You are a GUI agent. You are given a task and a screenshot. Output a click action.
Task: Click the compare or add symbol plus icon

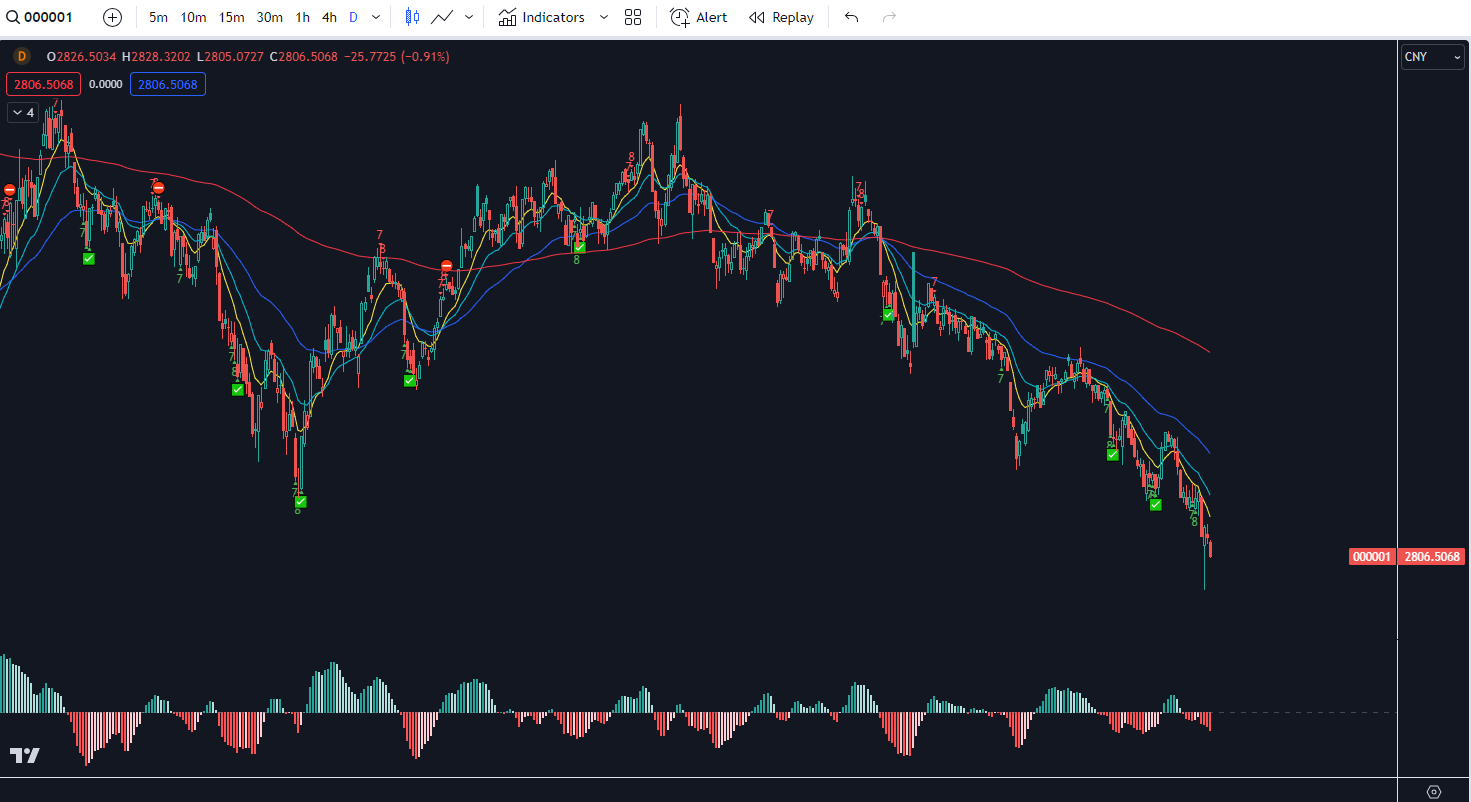coord(112,17)
